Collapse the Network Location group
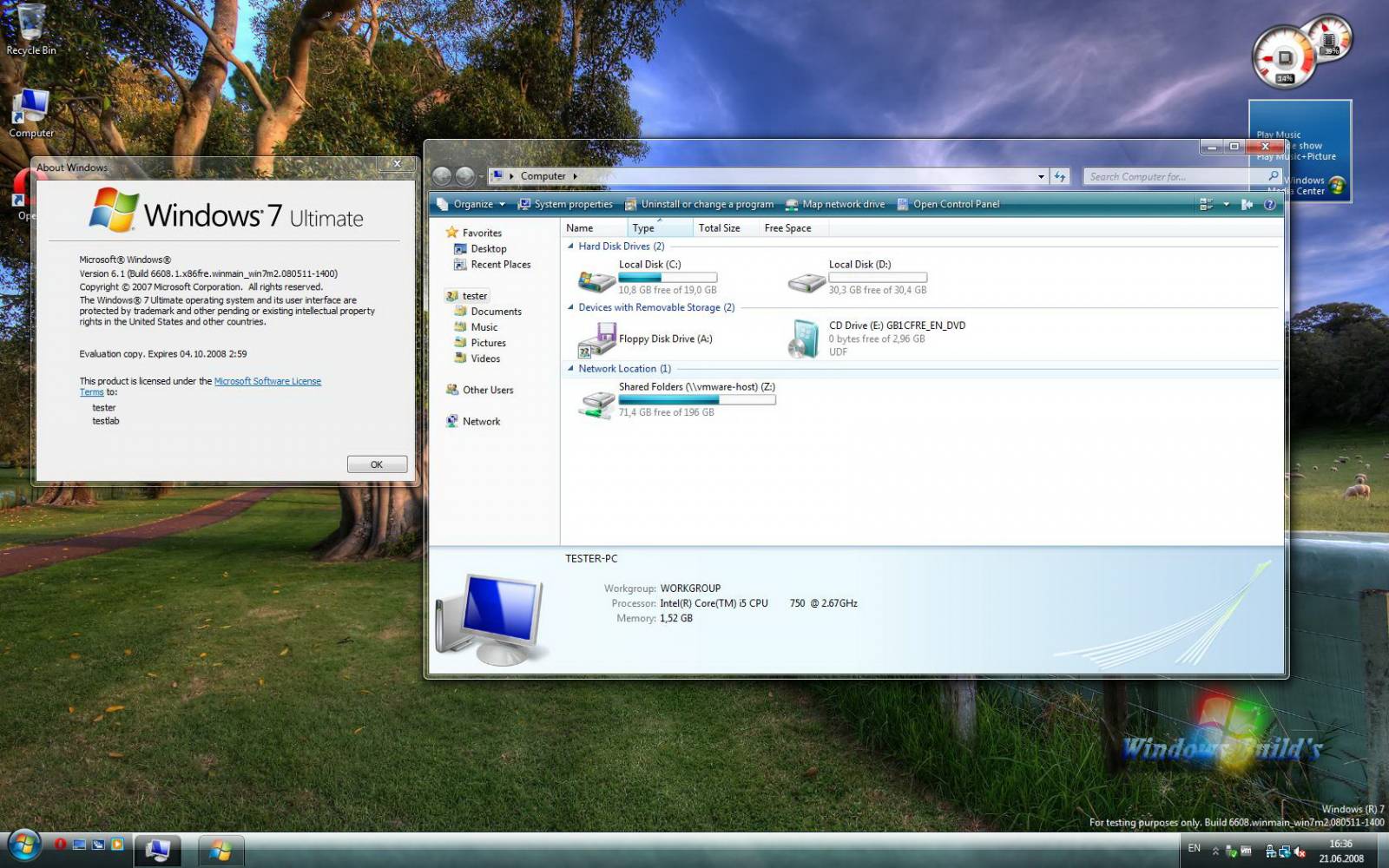 [570, 369]
